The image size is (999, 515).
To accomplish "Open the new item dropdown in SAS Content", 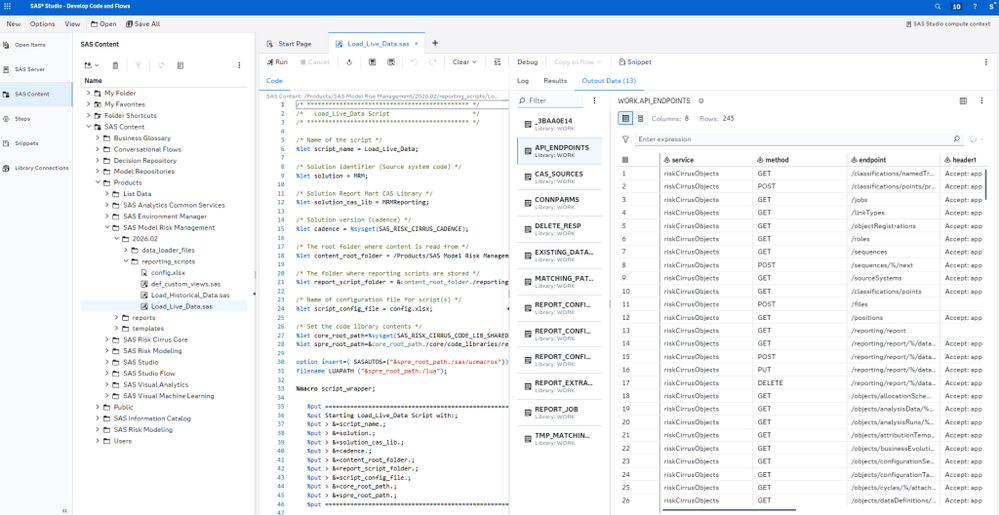I will tap(91, 65).
